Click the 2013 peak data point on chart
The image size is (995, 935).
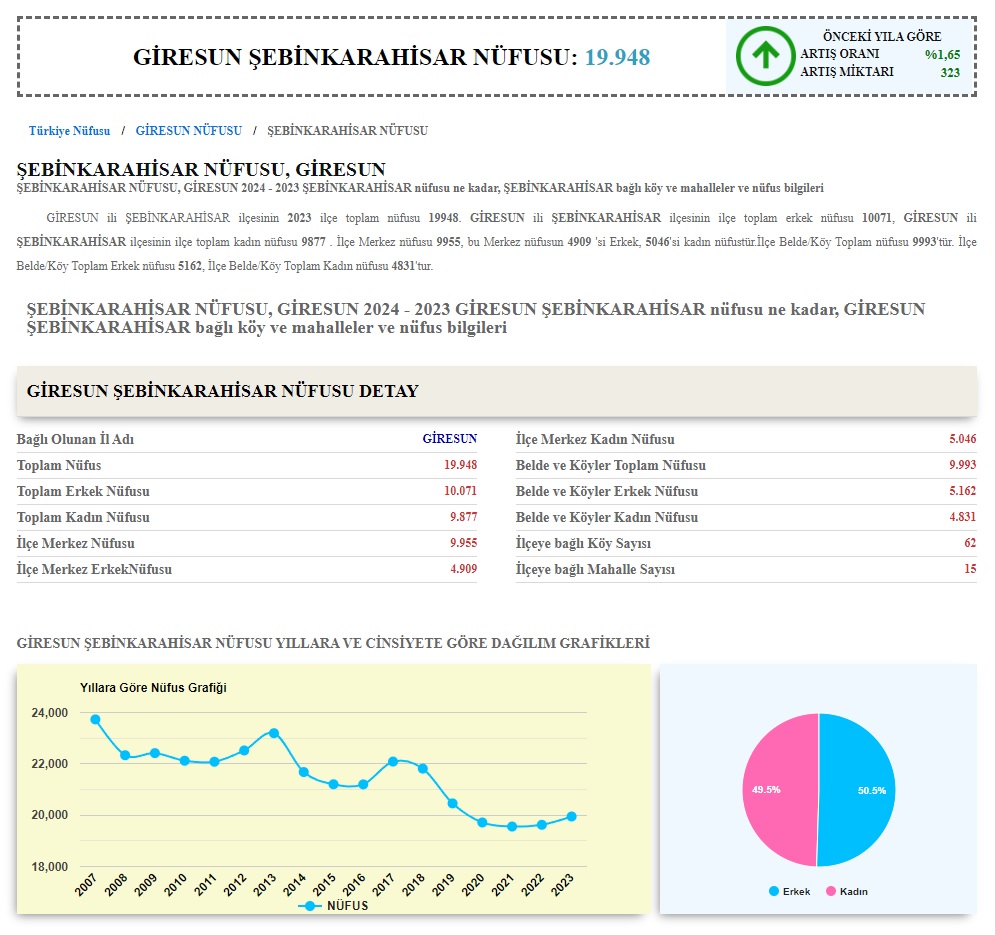pyautogui.click(x=274, y=733)
